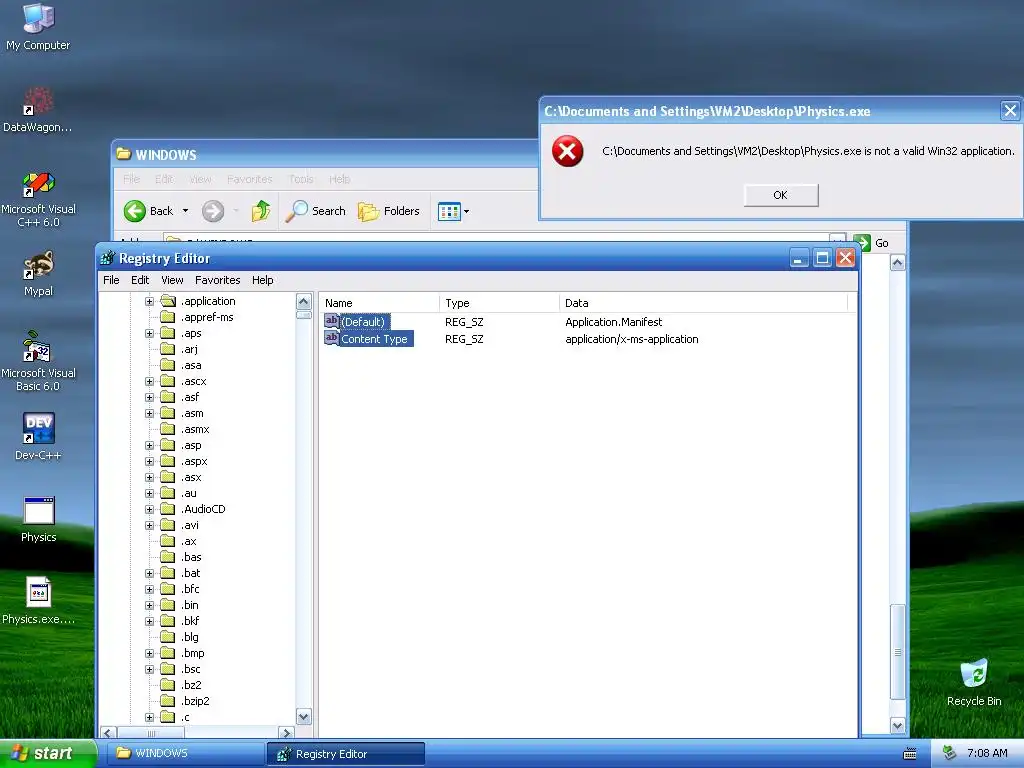The image size is (1024, 768).
Task: Expand the .asp registry key
Action: [x=150, y=445]
